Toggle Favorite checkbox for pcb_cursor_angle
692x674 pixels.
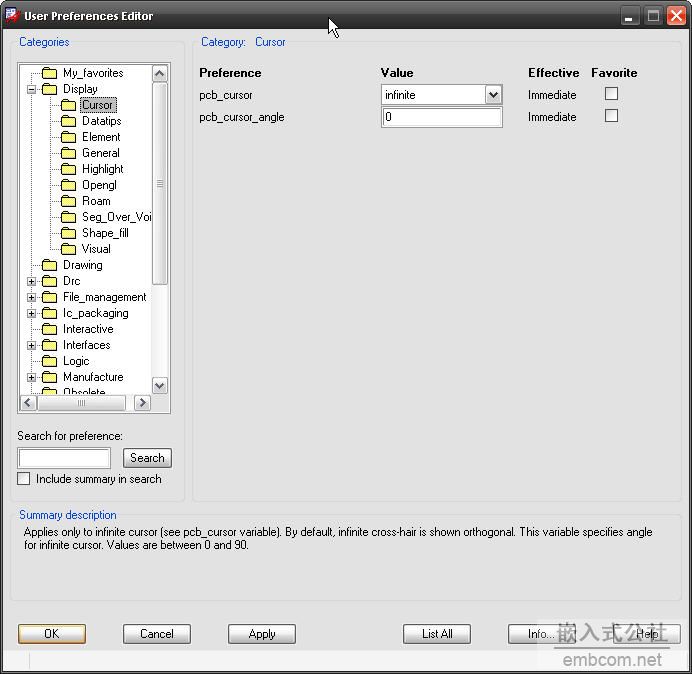612,116
